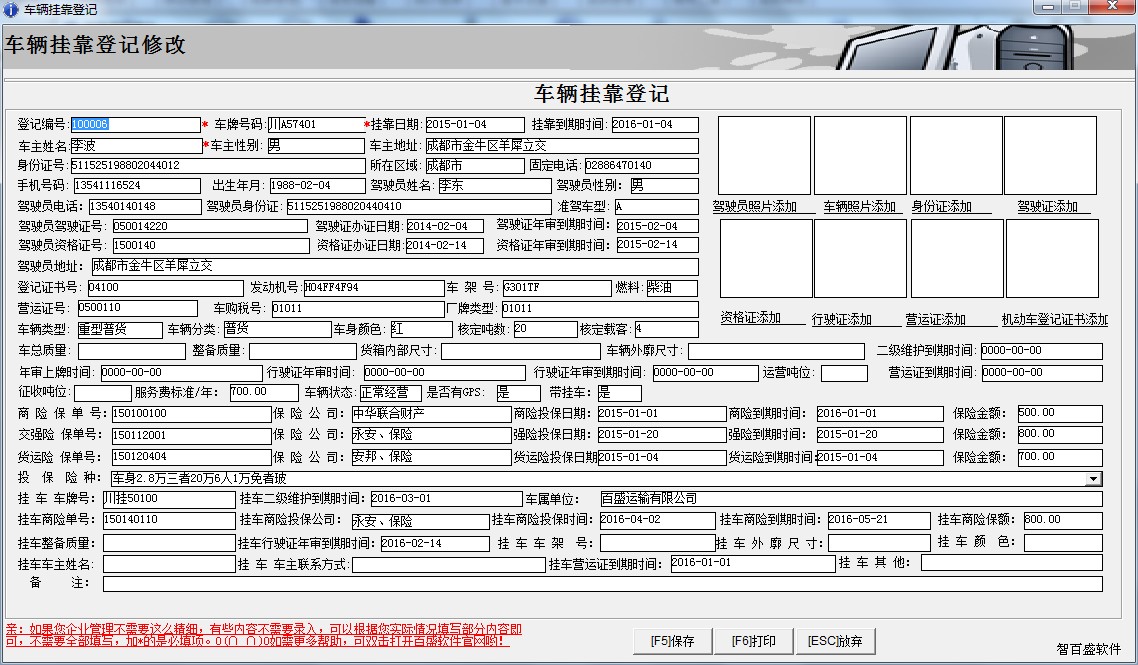This screenshot has width=1138, height=665.
Task: Click the 身份证添加 link
Action: (x=941, y=206)
